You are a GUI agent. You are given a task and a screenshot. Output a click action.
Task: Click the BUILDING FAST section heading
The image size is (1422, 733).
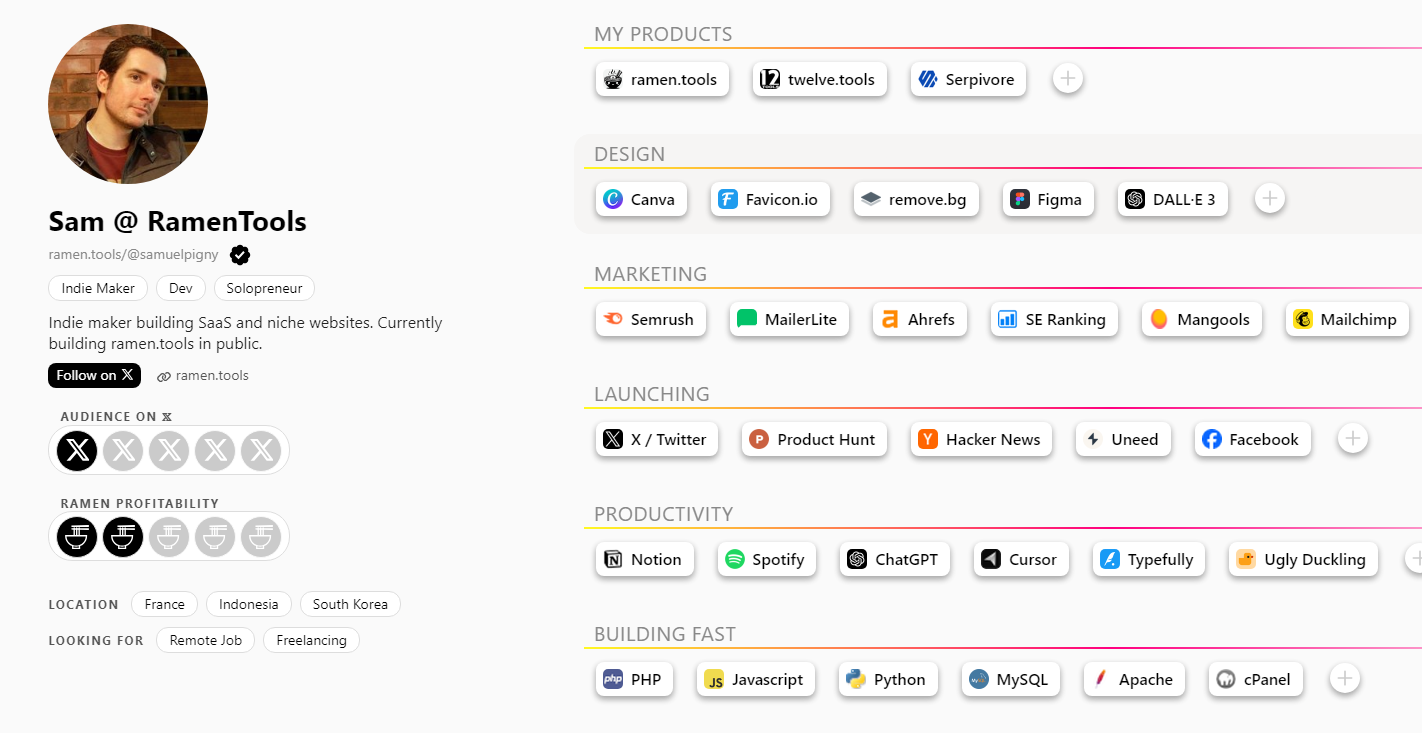click(665, 634)
